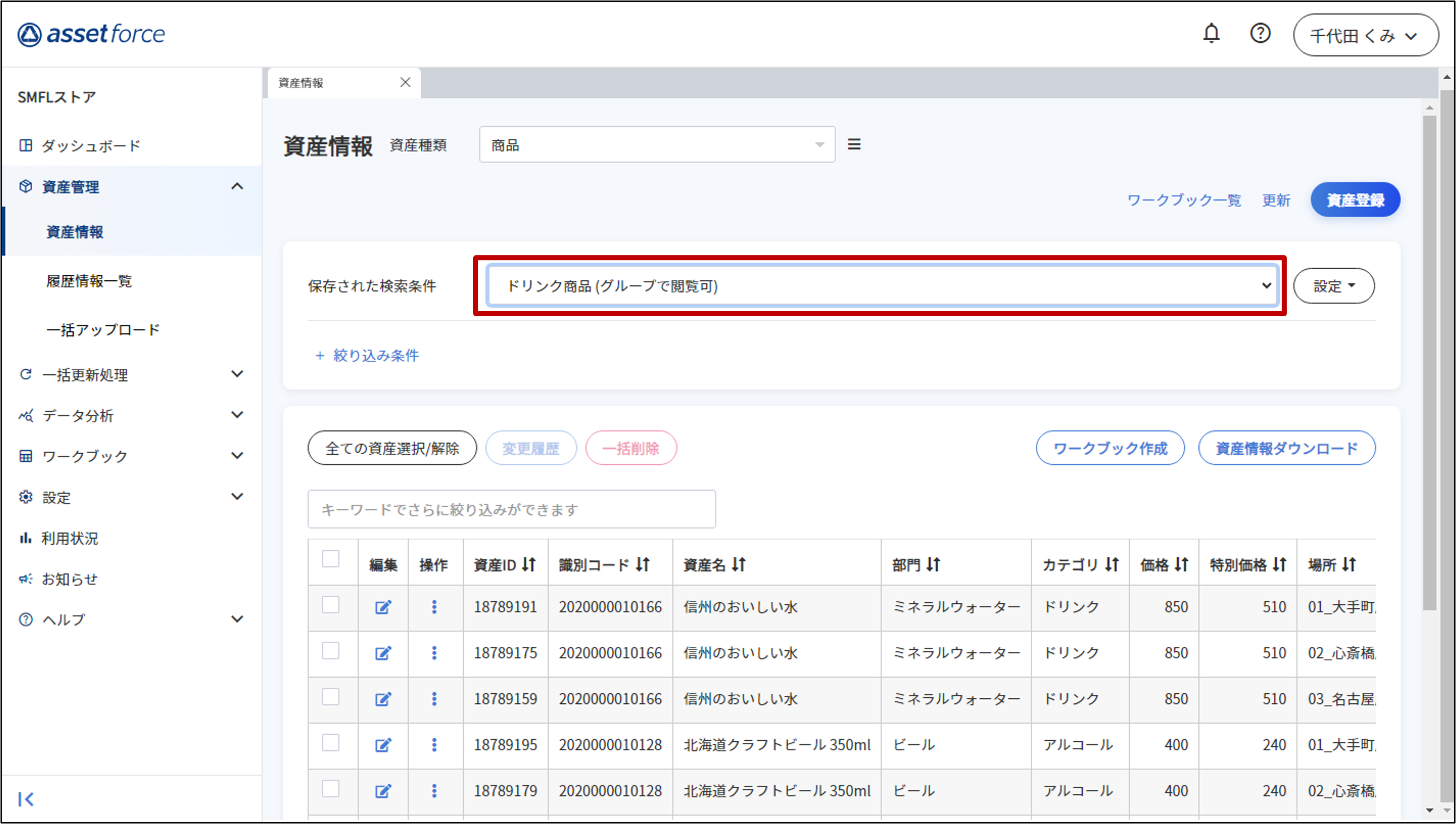This screenshot has height=824, width=1456.
Task: Click the vertical scrollbar thumb on the right
Action: click(x=1429, y=362)
